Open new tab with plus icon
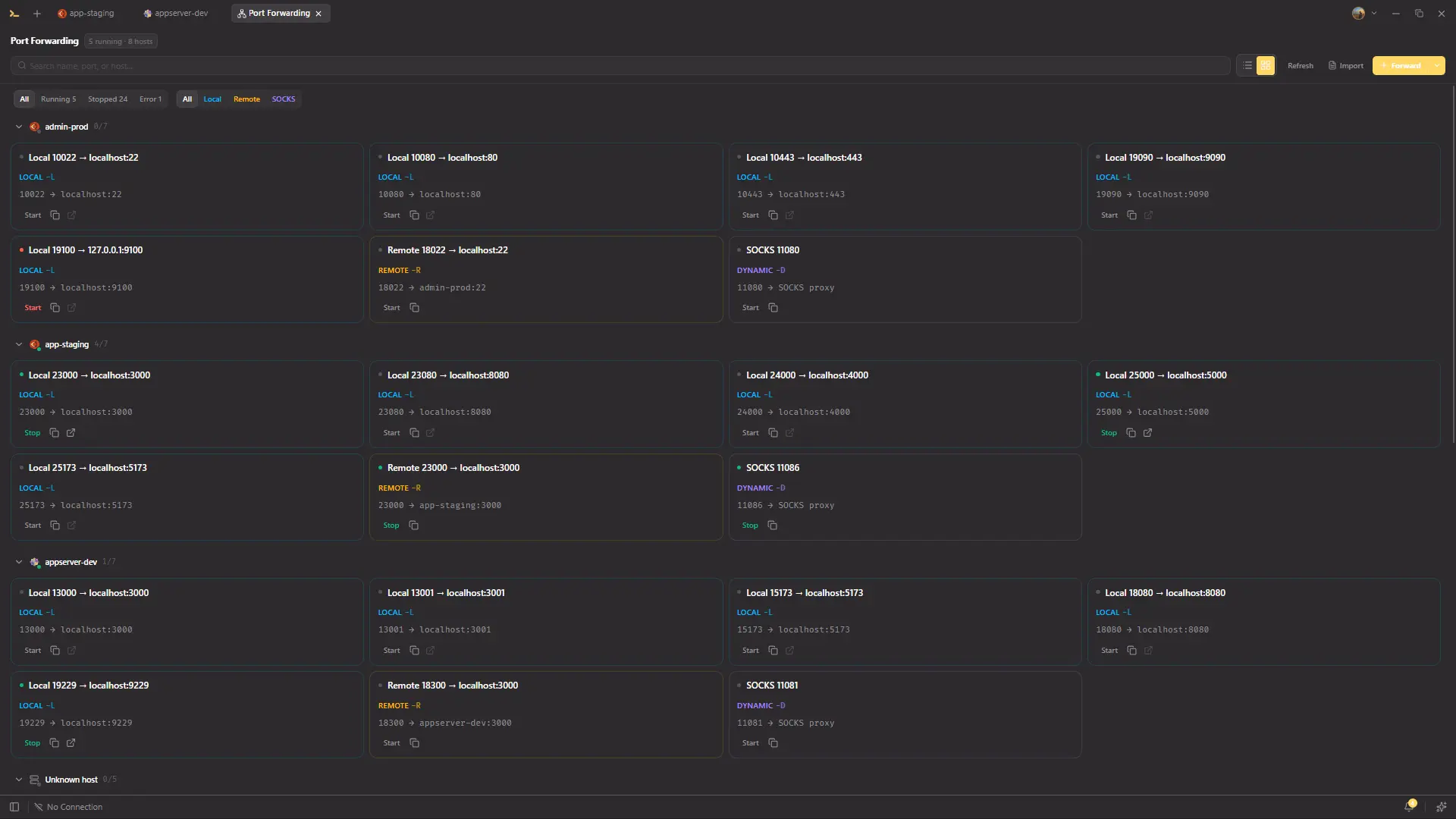 coord(36,14)
